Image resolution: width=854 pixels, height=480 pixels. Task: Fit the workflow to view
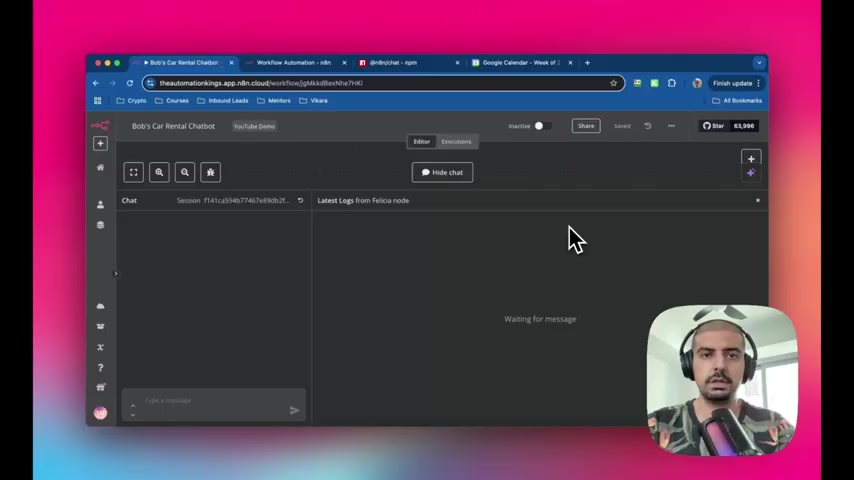(x=133, y=172)
